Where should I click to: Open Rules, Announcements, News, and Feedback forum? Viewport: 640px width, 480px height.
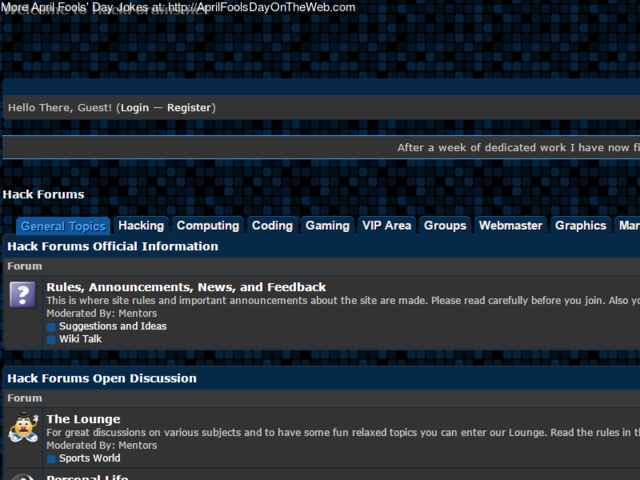(x=186, y=287)
